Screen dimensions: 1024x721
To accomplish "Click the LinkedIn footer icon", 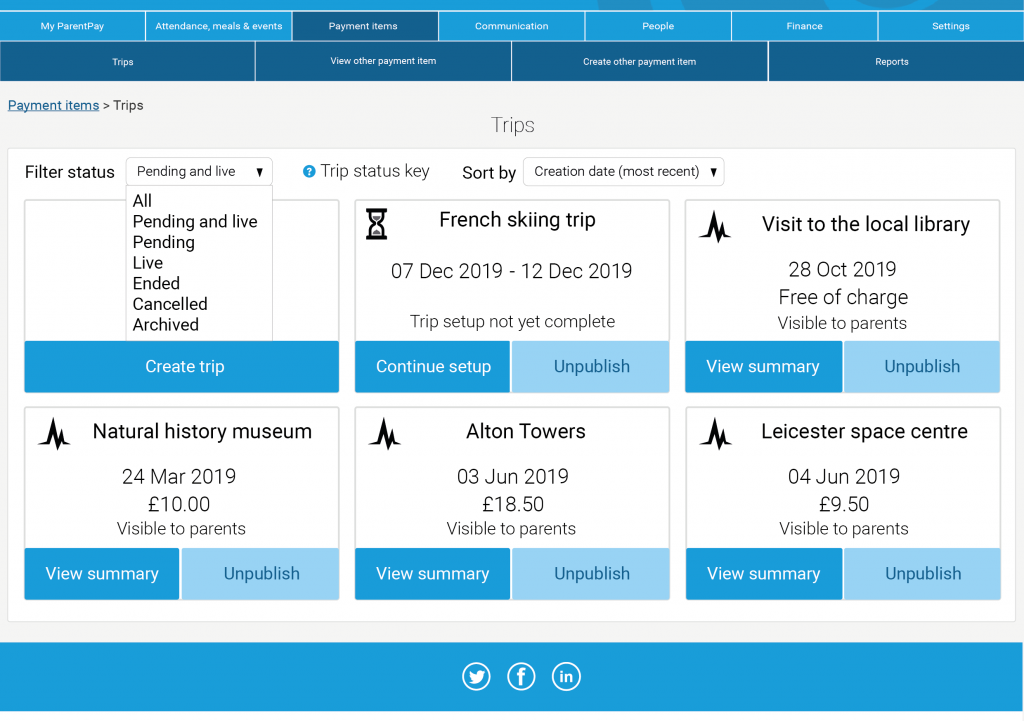I will 566,677.
